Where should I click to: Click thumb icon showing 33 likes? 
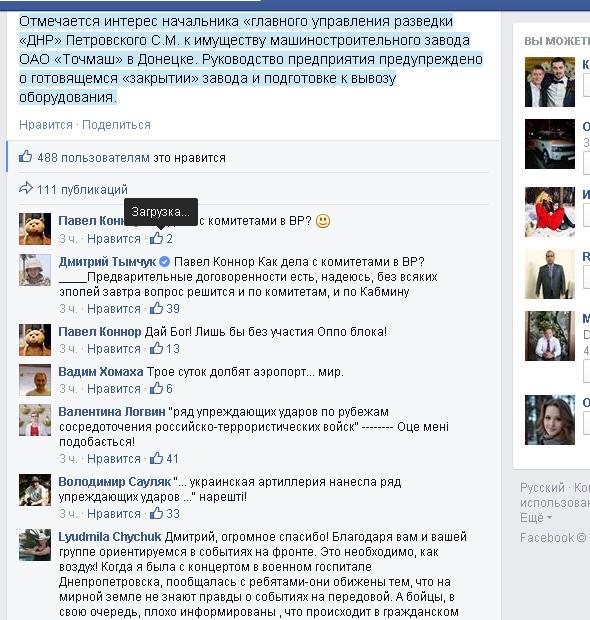(157, 513)
